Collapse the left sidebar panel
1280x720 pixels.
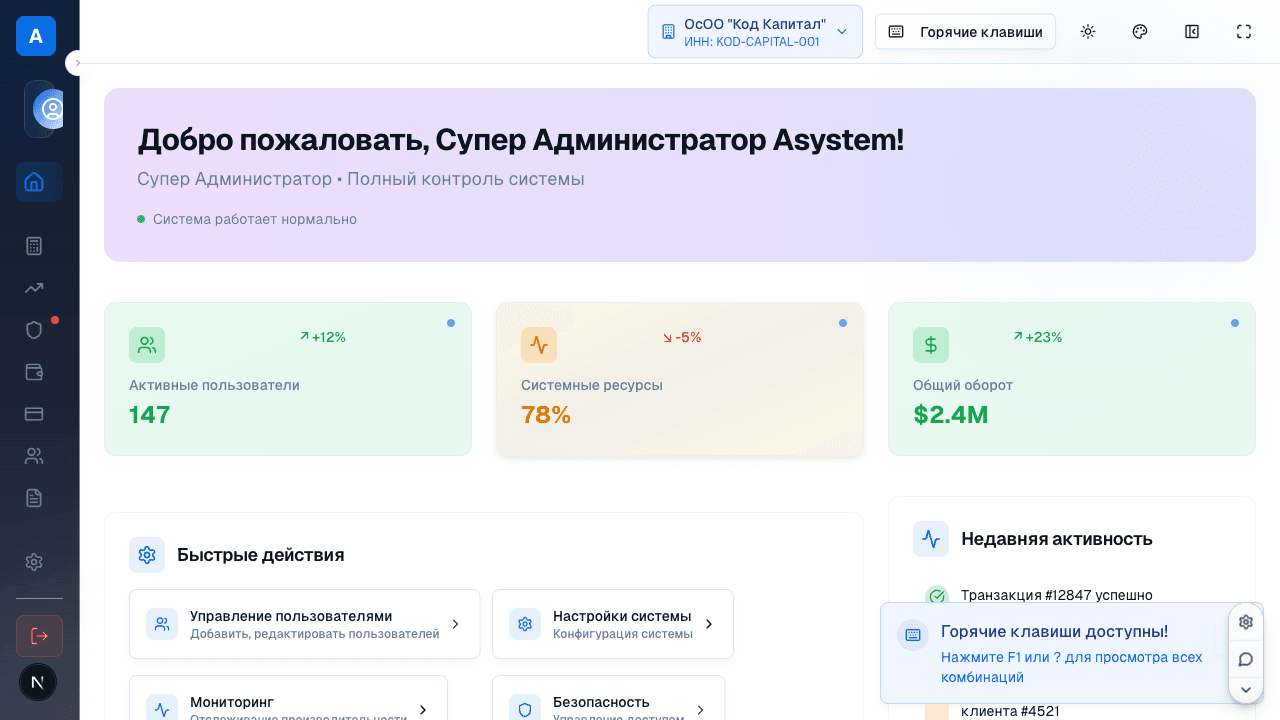click(1191, 31)
